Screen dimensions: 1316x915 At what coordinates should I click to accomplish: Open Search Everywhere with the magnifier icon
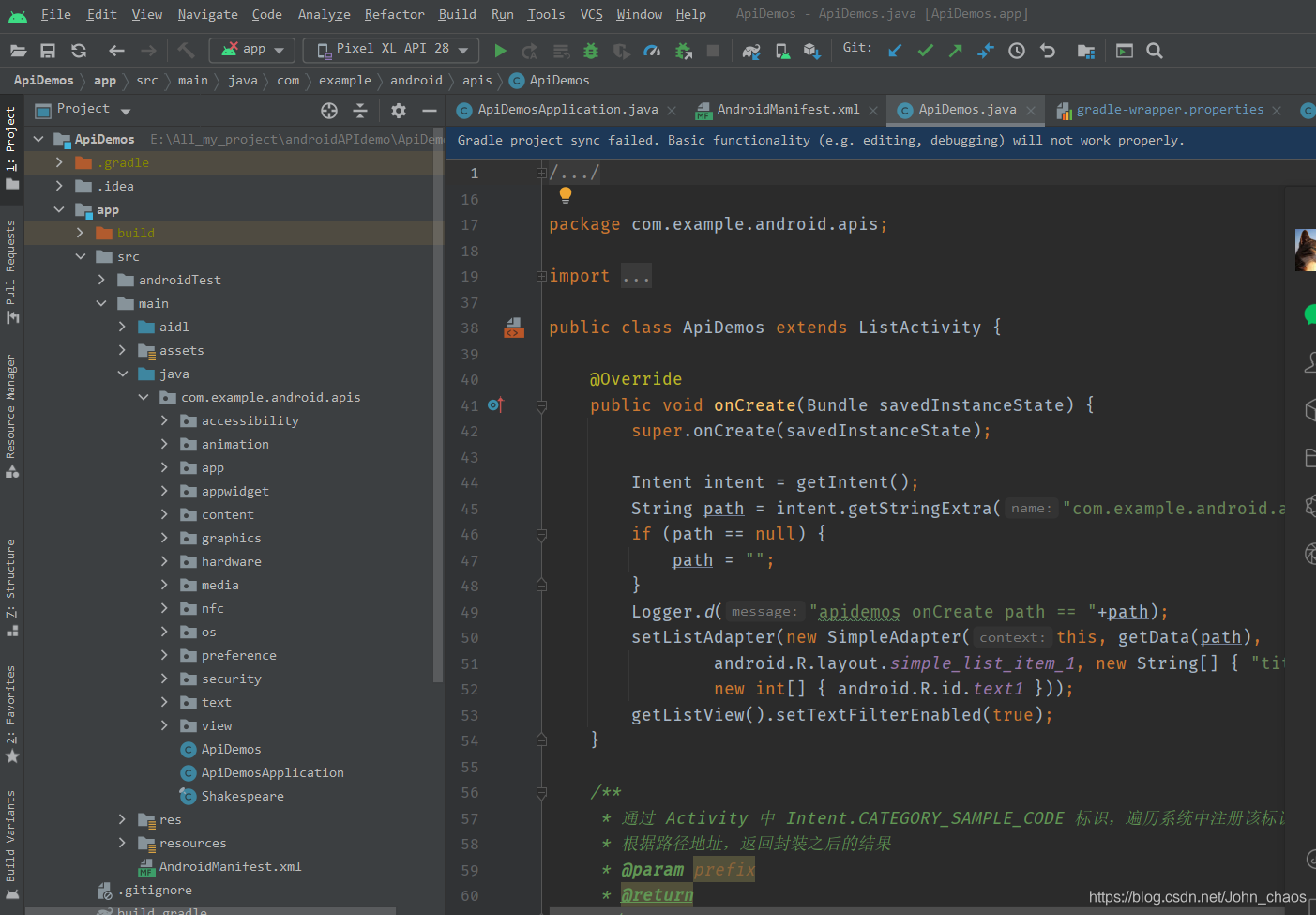coord(1155,51)
